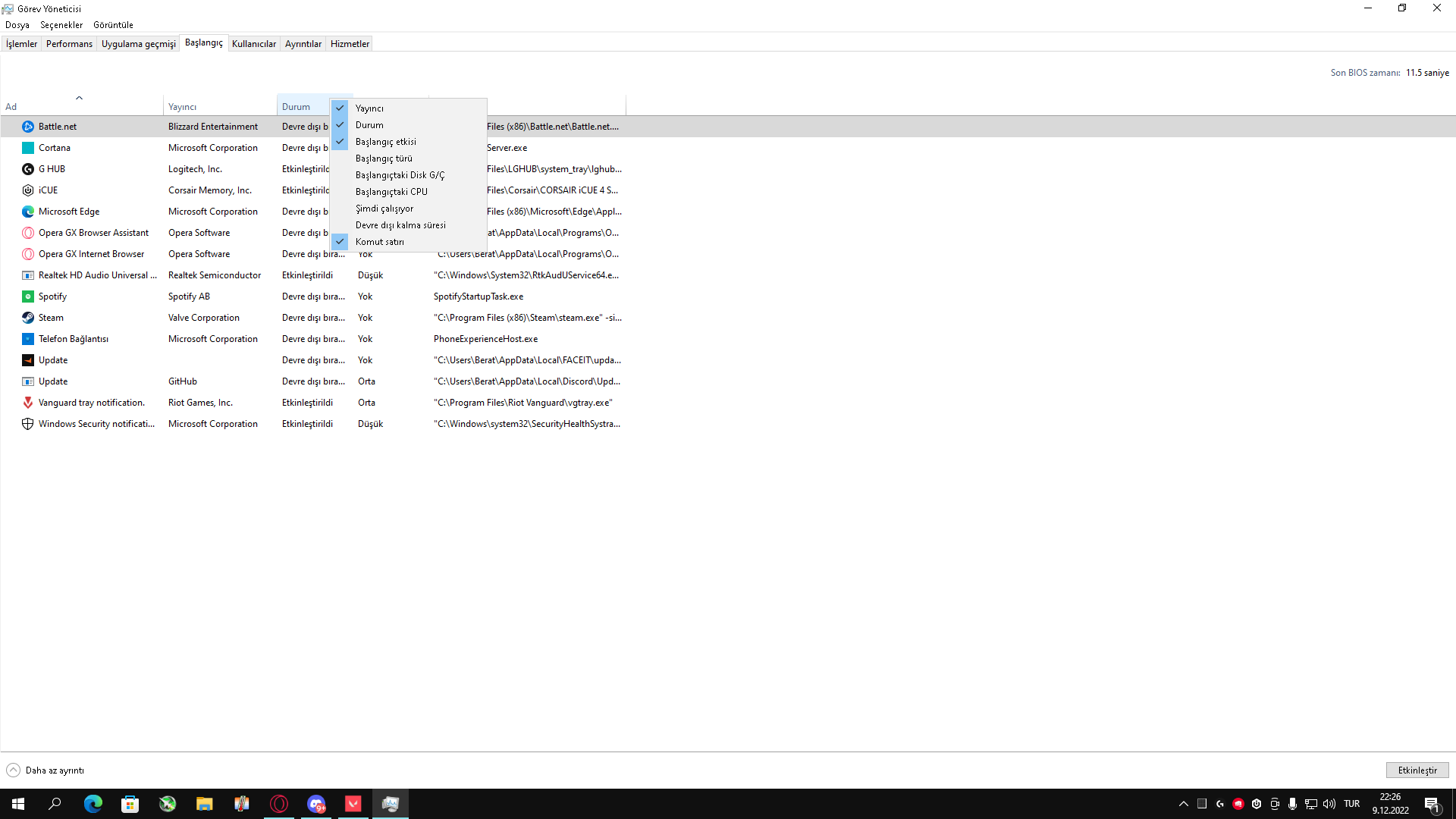The image size is (1456, 819).
Task: Uncheck the Yayıncı column option
Action: point(409,108)
